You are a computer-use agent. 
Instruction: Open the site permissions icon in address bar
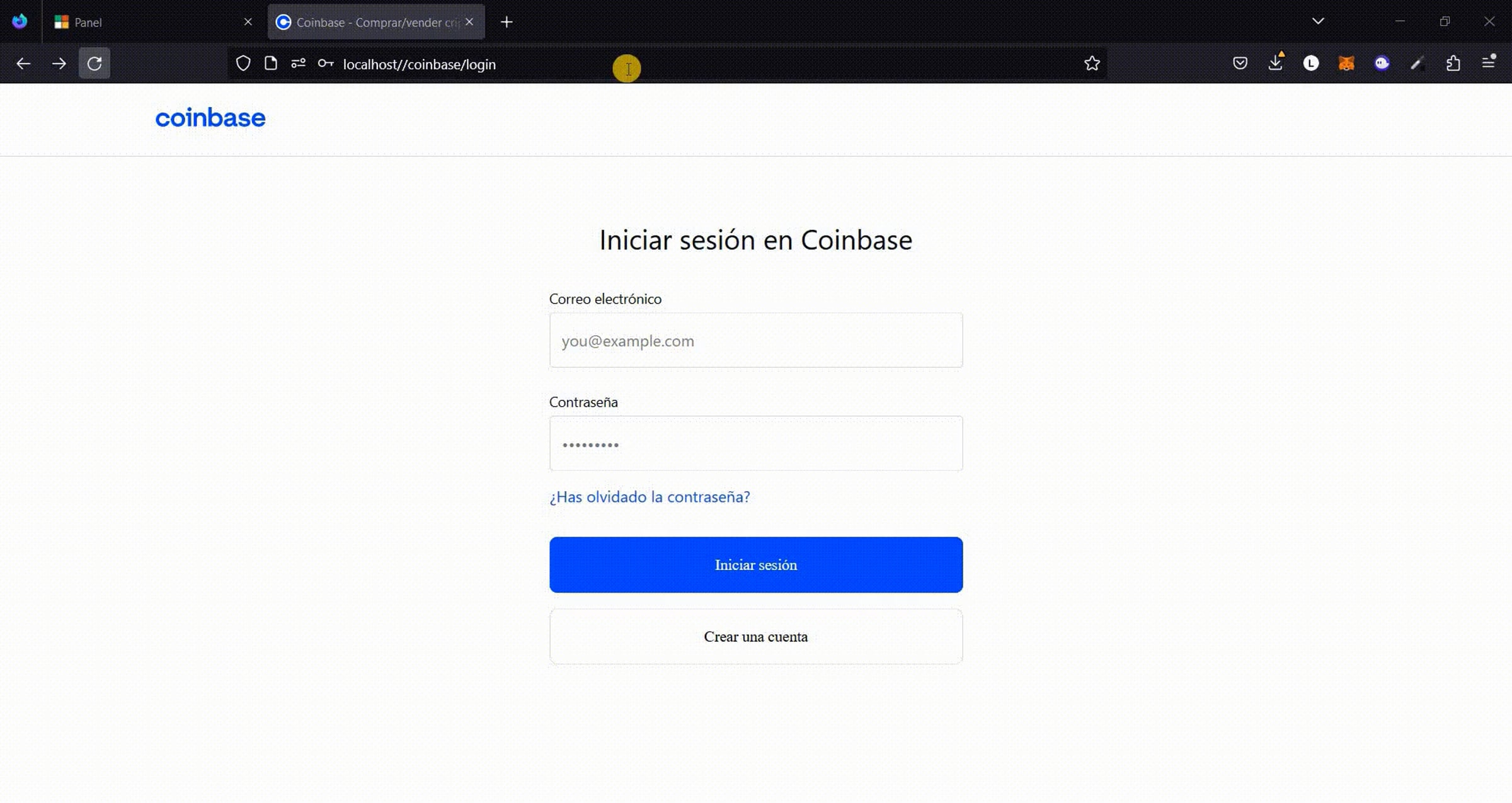[299, 64]
